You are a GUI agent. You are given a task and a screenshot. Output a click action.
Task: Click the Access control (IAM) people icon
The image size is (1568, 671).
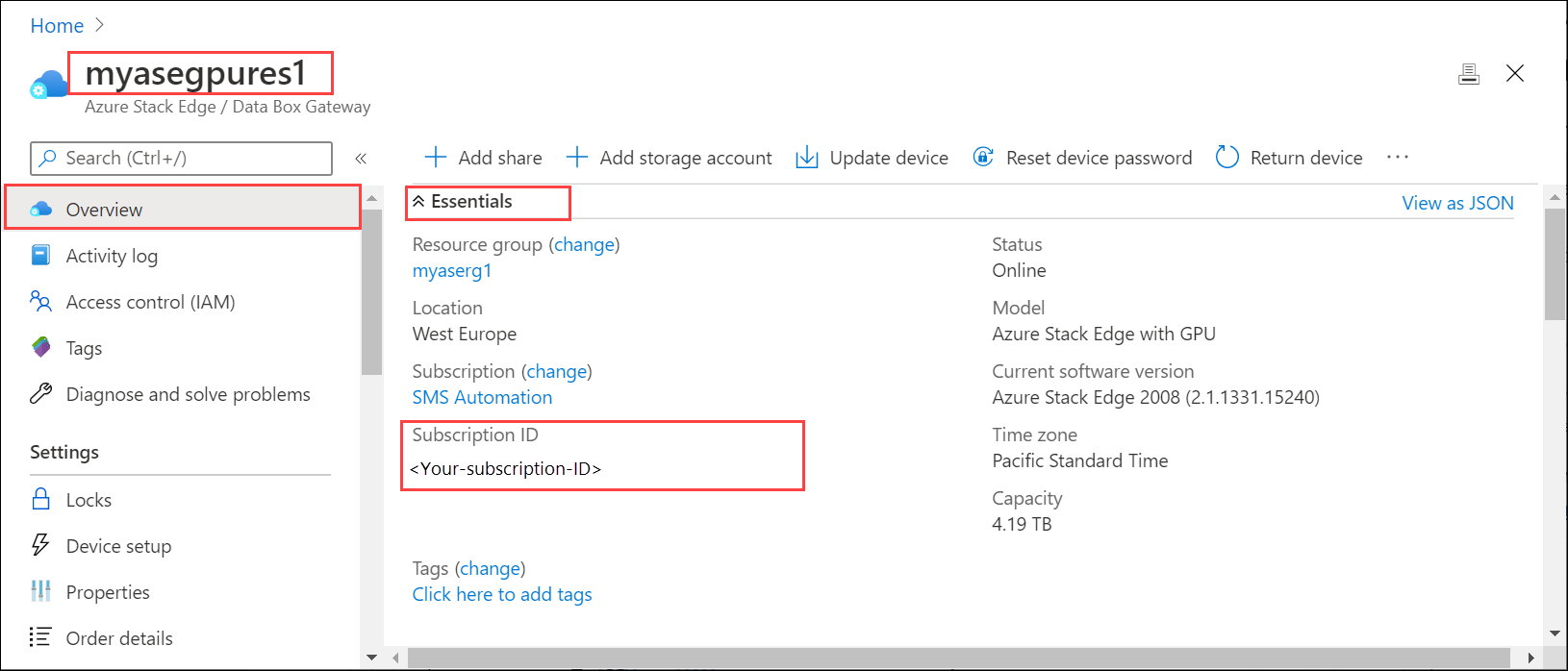pos(40,302)
